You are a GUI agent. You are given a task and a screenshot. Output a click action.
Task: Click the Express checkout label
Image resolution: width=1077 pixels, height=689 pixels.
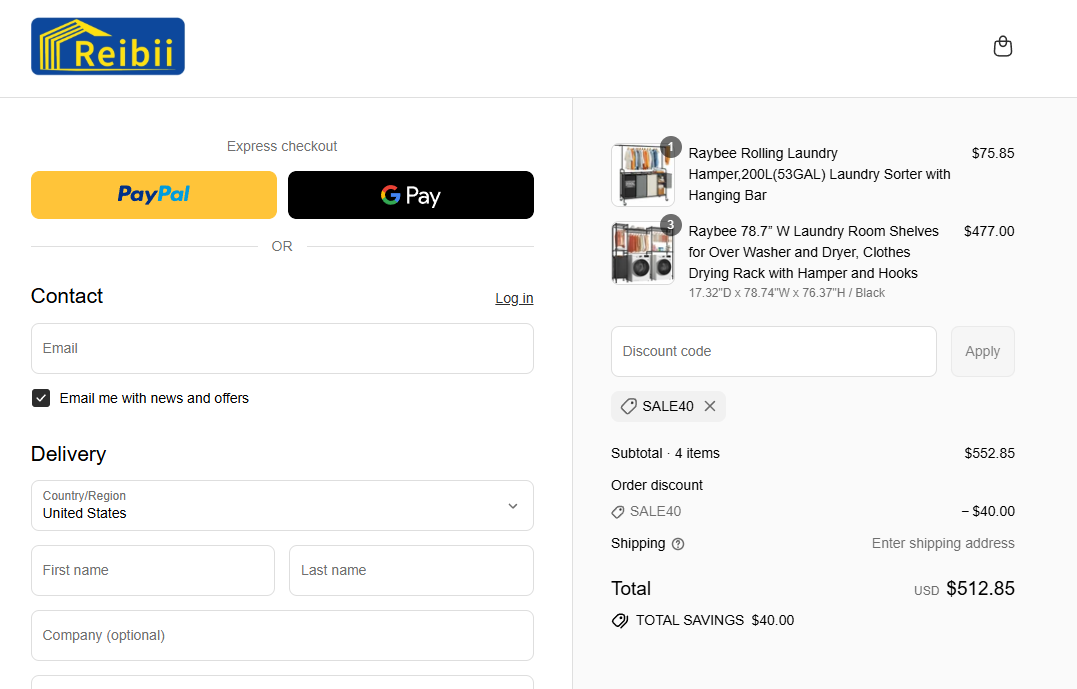[x=282, y=146]
